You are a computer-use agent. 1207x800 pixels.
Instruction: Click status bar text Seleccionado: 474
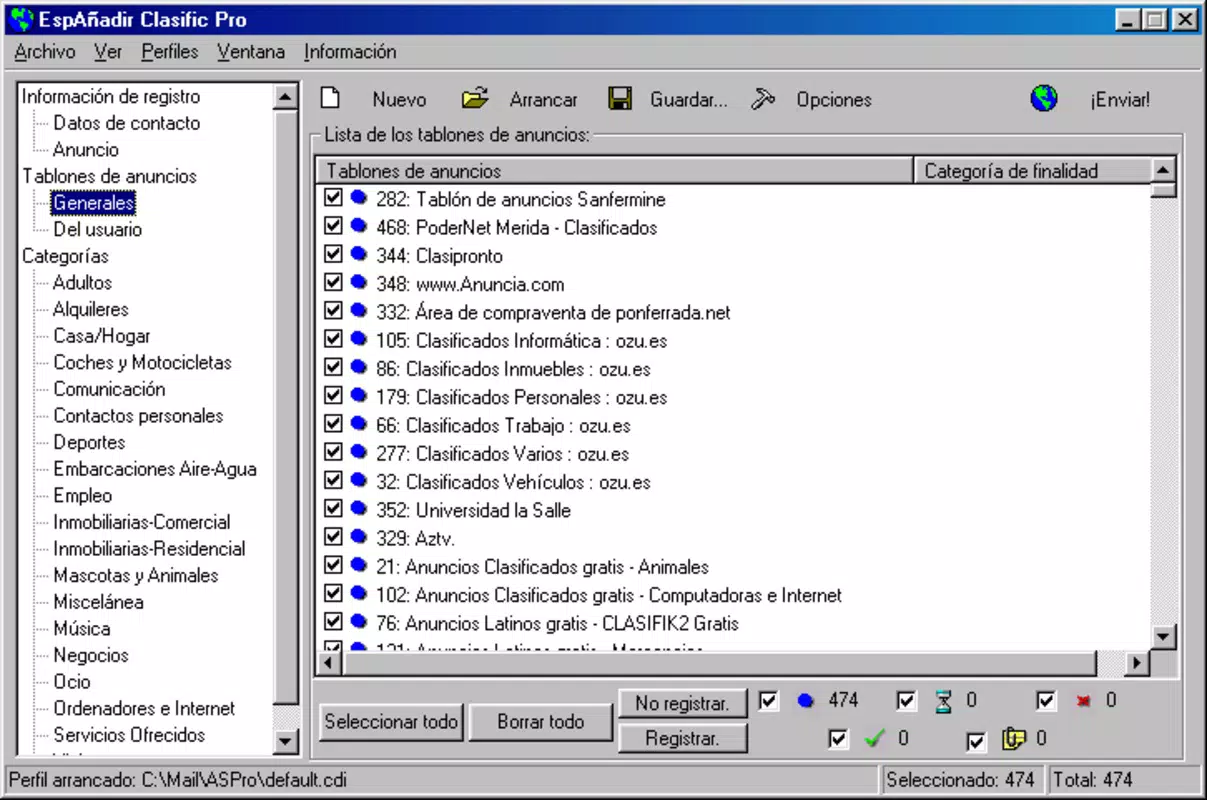coord(960,780)
